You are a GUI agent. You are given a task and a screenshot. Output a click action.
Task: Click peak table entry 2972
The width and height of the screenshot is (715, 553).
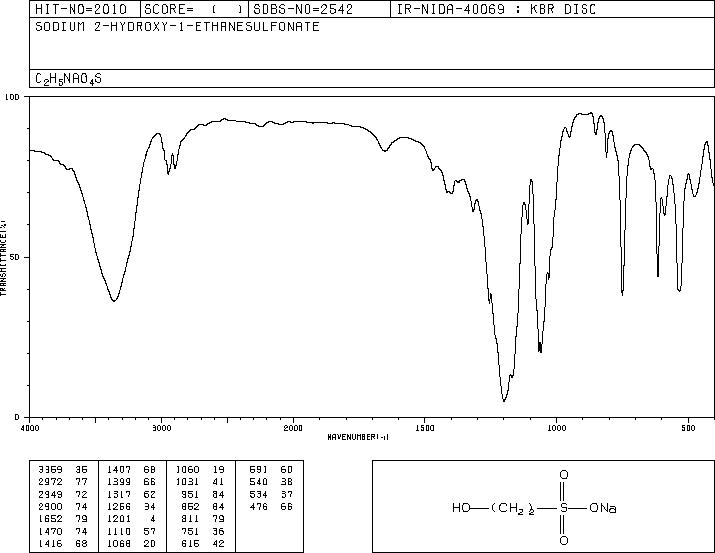[x=51, y=481]
